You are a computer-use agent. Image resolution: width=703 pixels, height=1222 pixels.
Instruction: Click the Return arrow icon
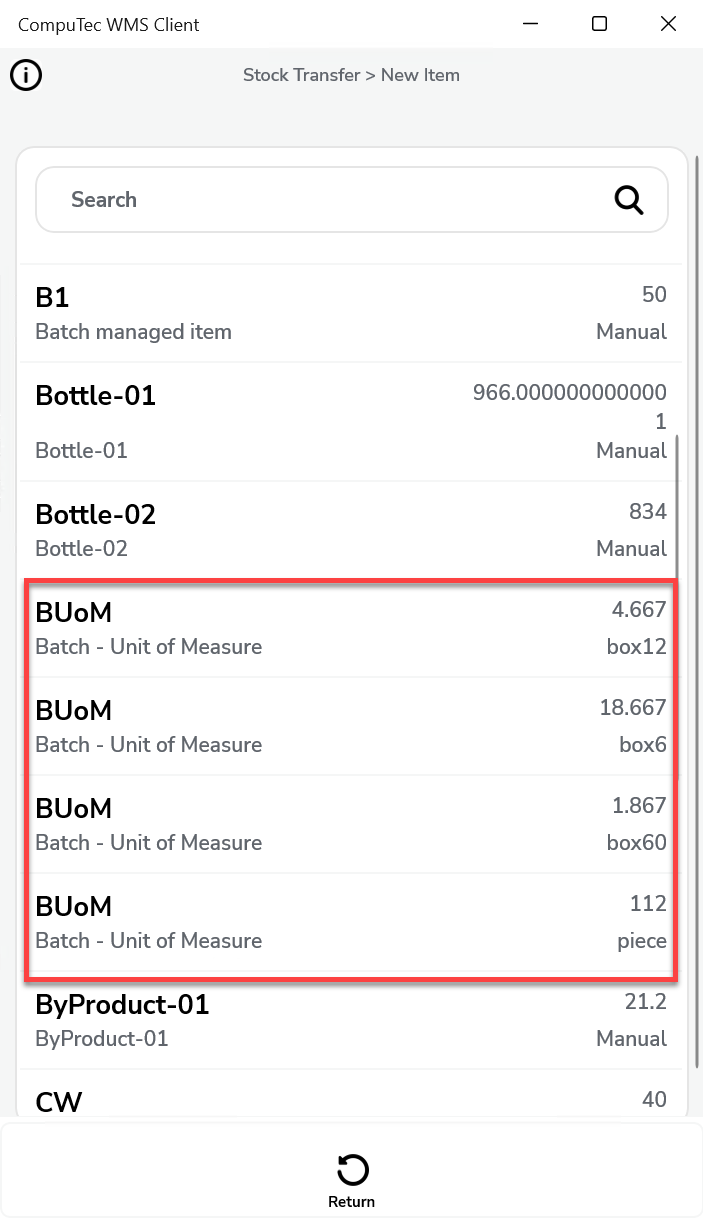[x=352, y=1169]
